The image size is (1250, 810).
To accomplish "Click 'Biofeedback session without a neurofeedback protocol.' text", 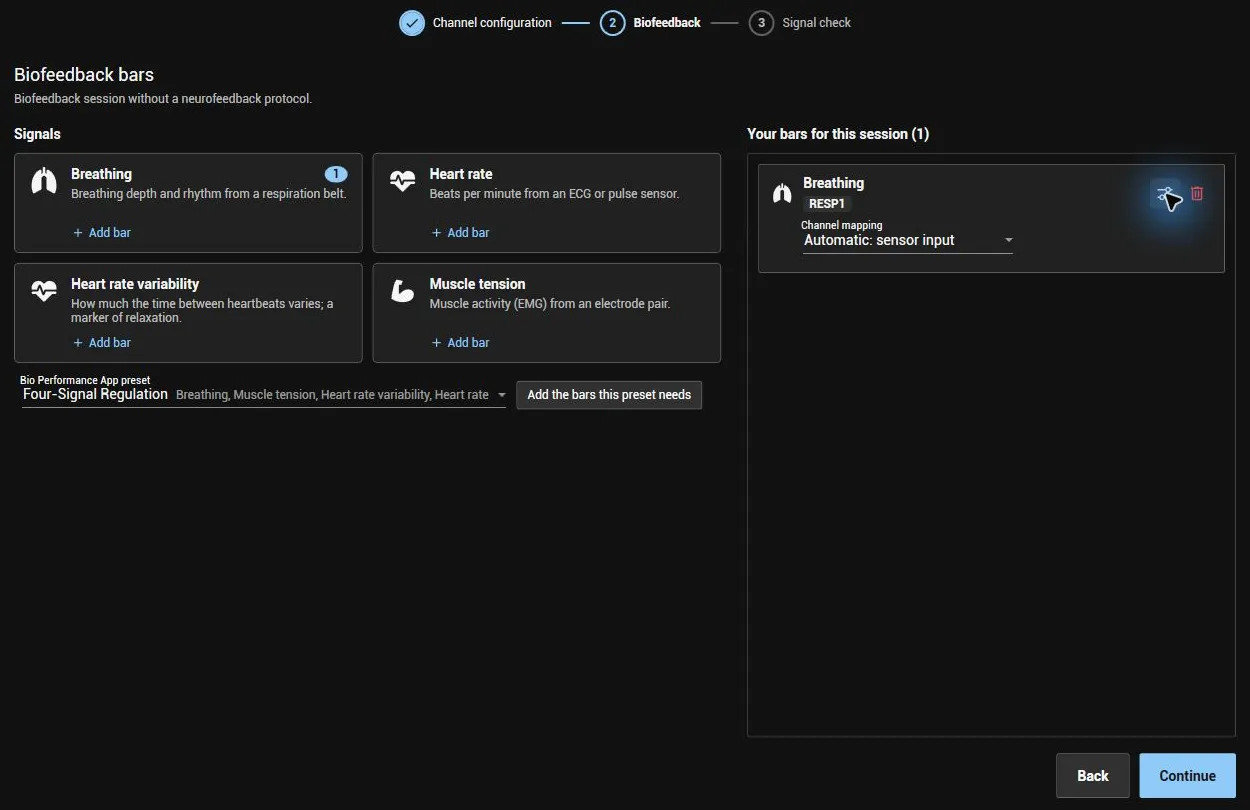I will [x=163, y=99].
